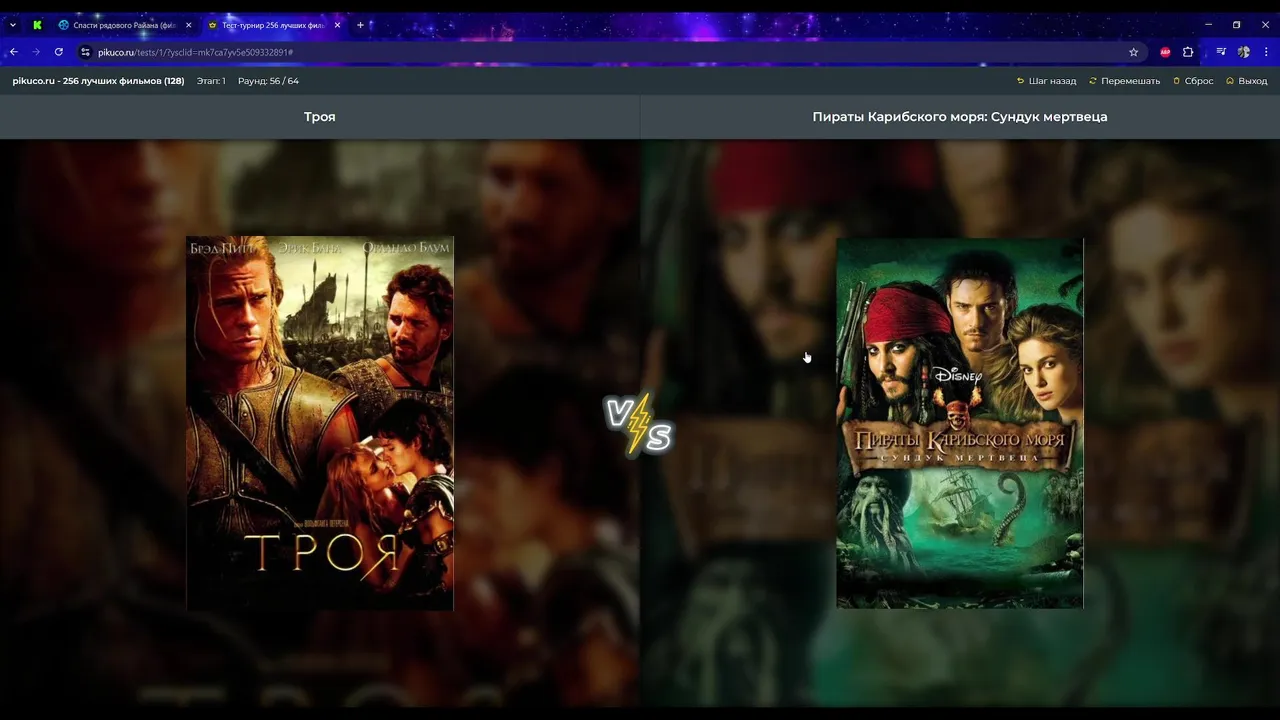
Task: Minimize the browser window
Action: [x=1208, y=25]
